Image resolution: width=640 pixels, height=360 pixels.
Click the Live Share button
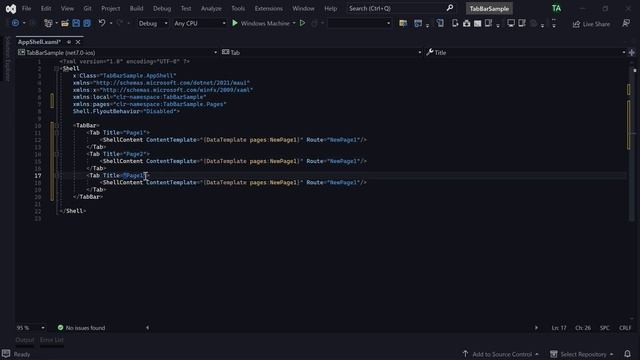pyautogui.click(x=591, y=24)
